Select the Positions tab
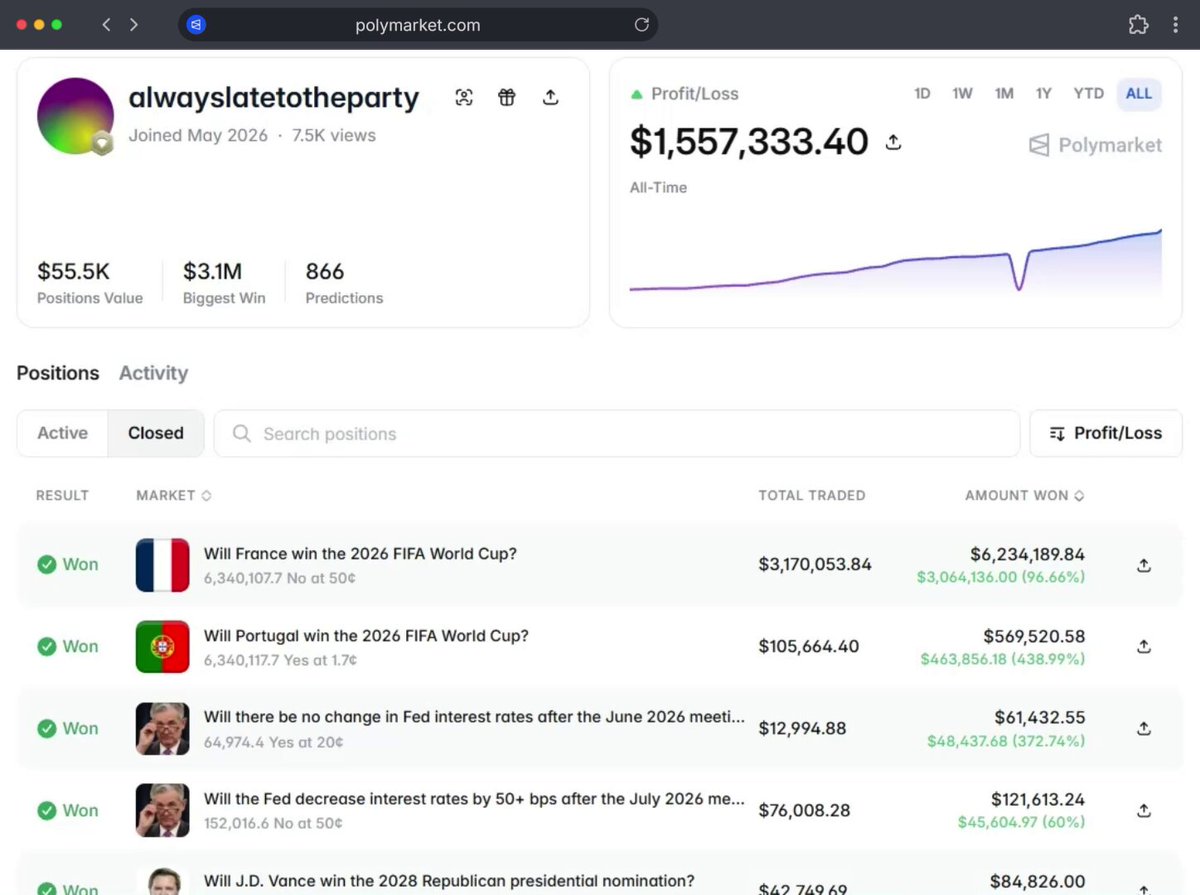1200x895 pixels. tap(58, 373)
